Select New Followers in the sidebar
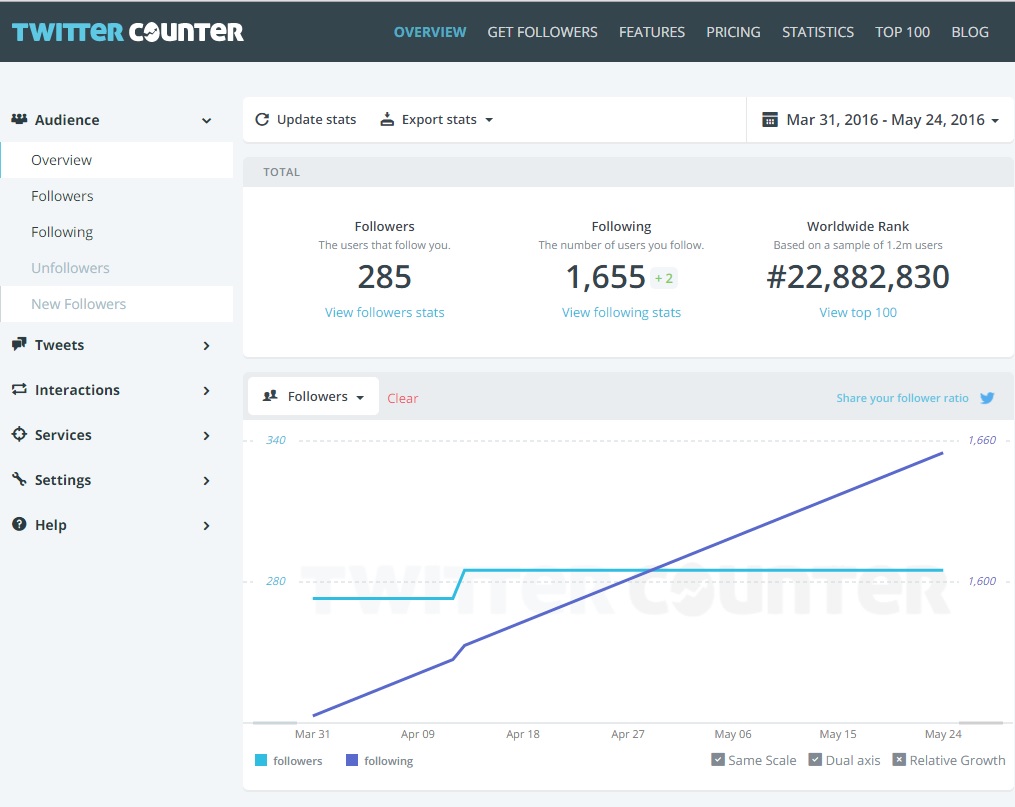The width and height of the screenshot is (1015, 807). pos(117,304)
